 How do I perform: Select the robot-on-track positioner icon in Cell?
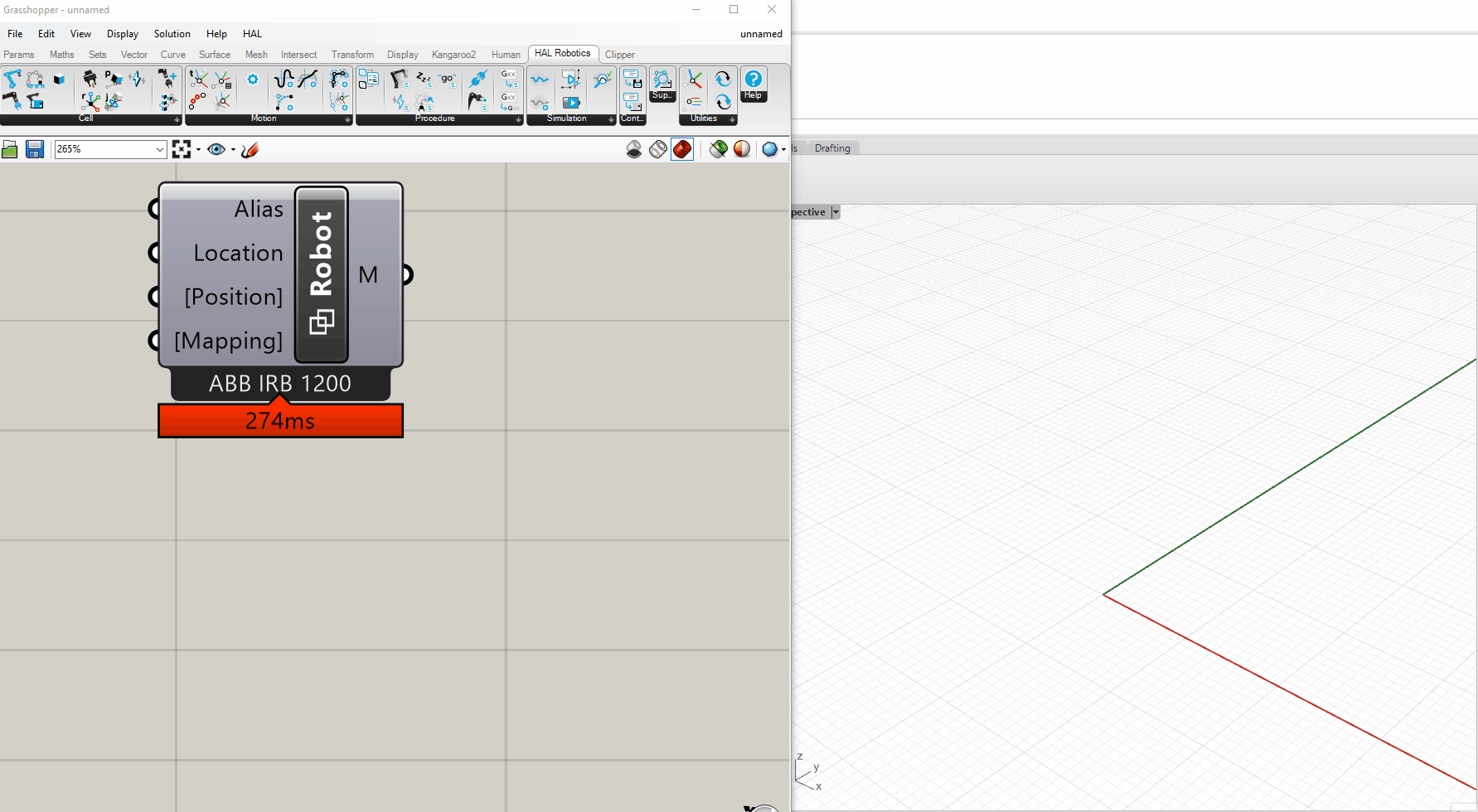tap(35, 80)
